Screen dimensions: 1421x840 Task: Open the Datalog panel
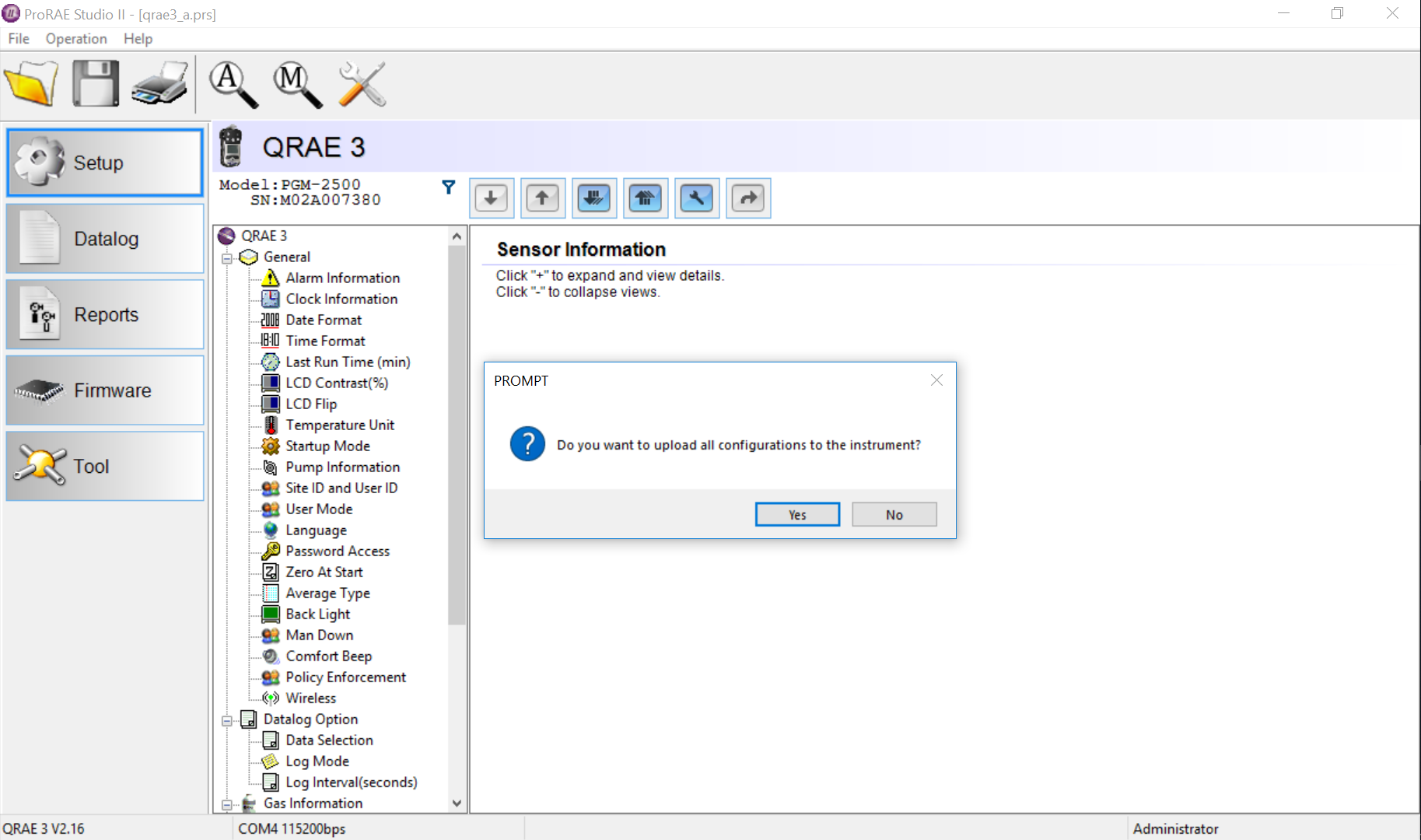tap(105, 239)
